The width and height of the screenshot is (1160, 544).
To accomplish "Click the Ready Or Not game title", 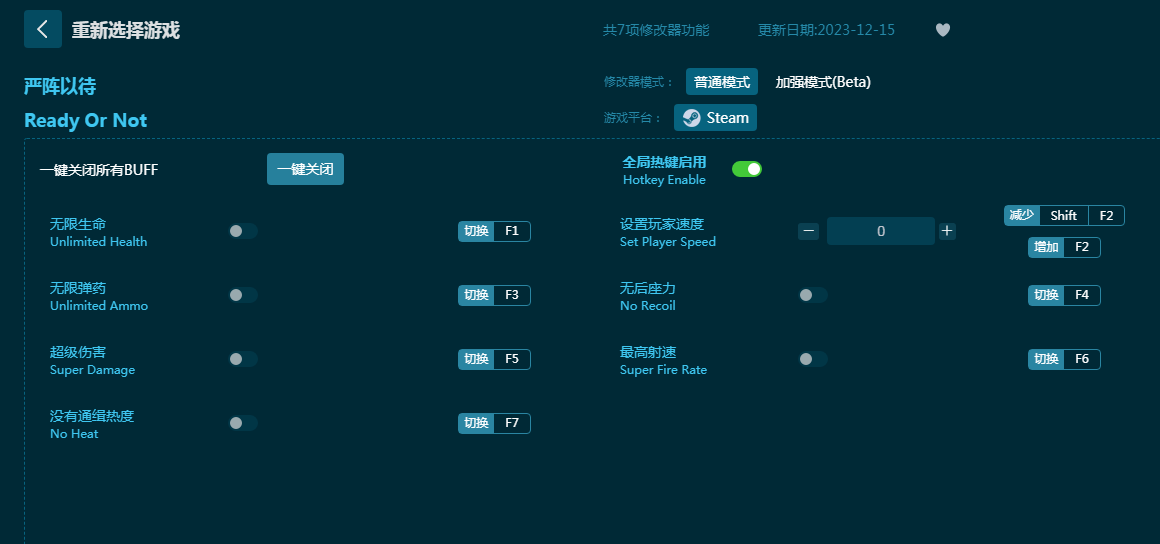I will pos(86,121).
